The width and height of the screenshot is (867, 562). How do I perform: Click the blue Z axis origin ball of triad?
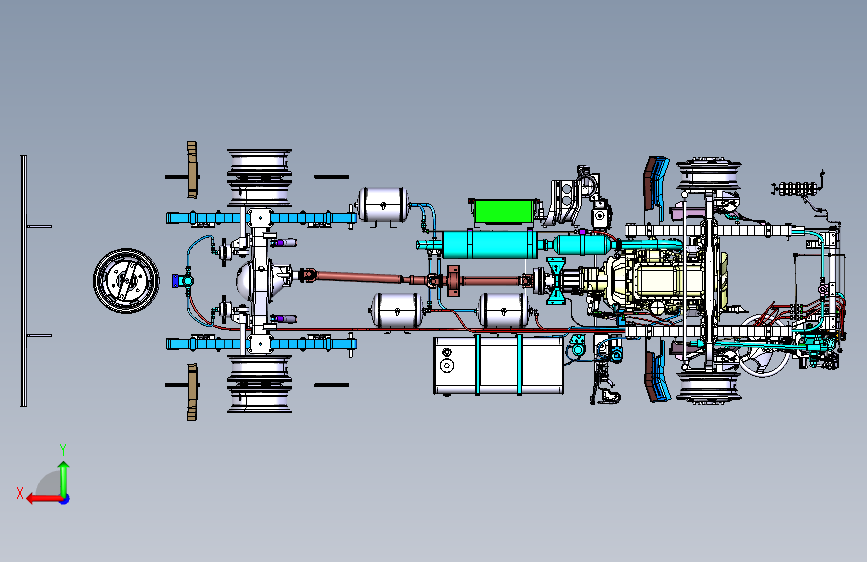pyautogui.click(x=65, y=499)
